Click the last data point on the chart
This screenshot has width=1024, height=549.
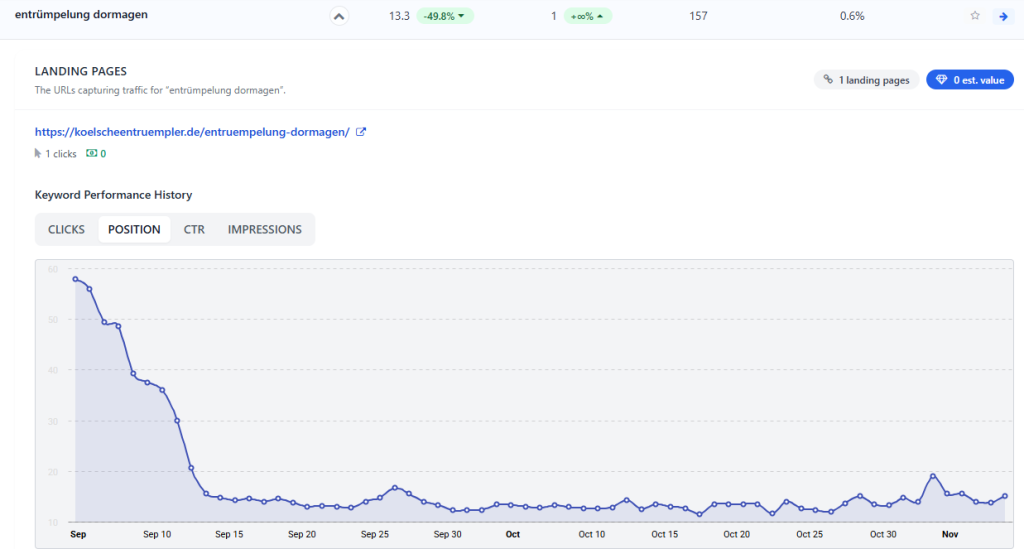1005,496
